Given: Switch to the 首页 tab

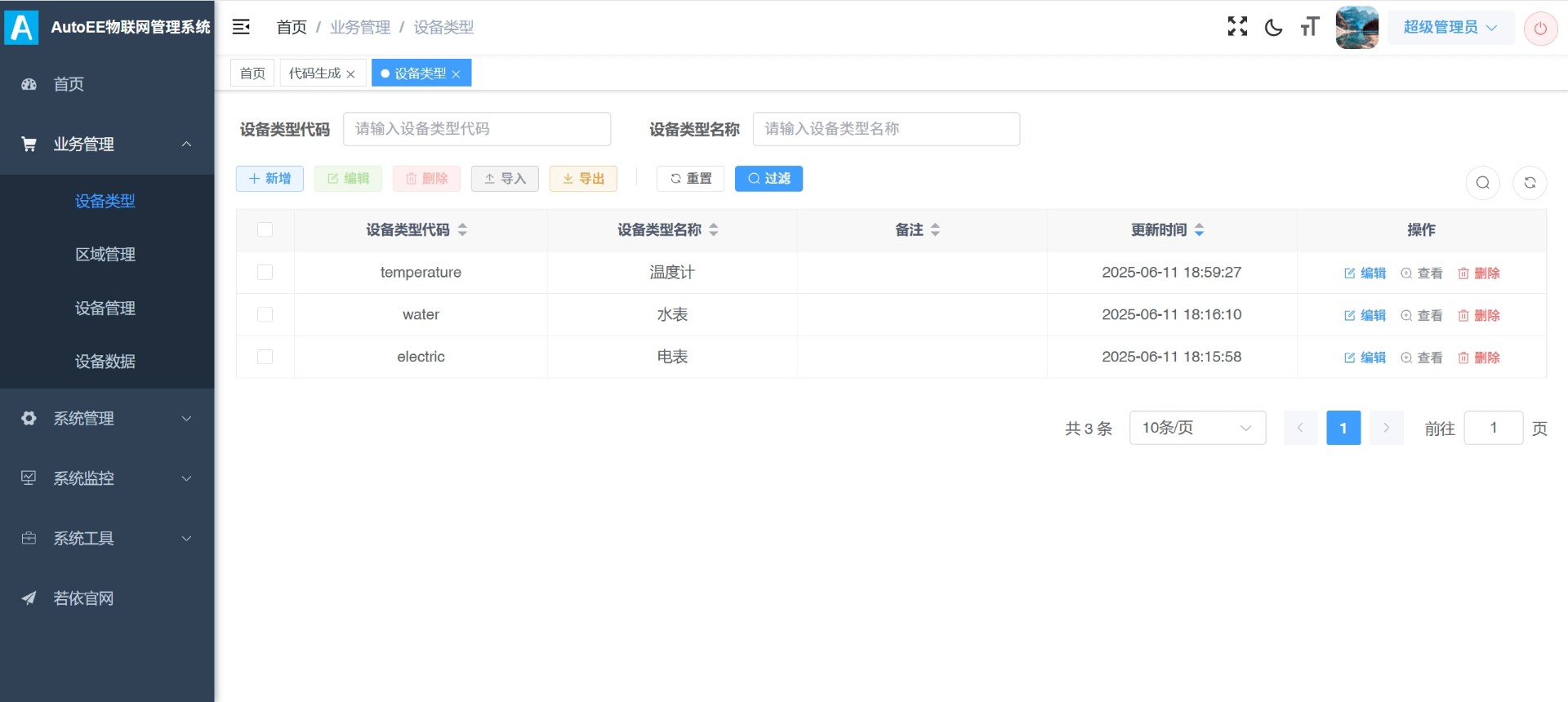Looking at the screenshot, I should 252,73.
